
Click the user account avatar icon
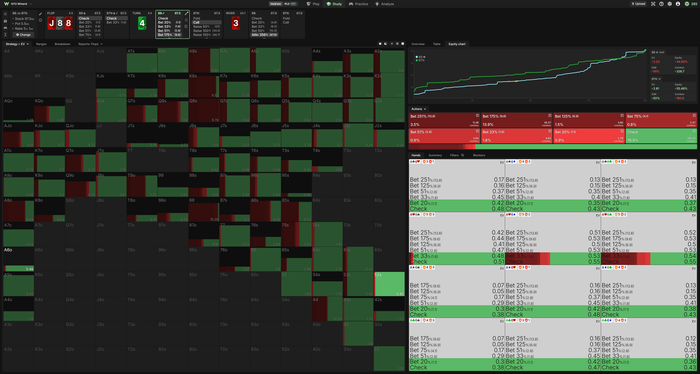click(678, 4)
